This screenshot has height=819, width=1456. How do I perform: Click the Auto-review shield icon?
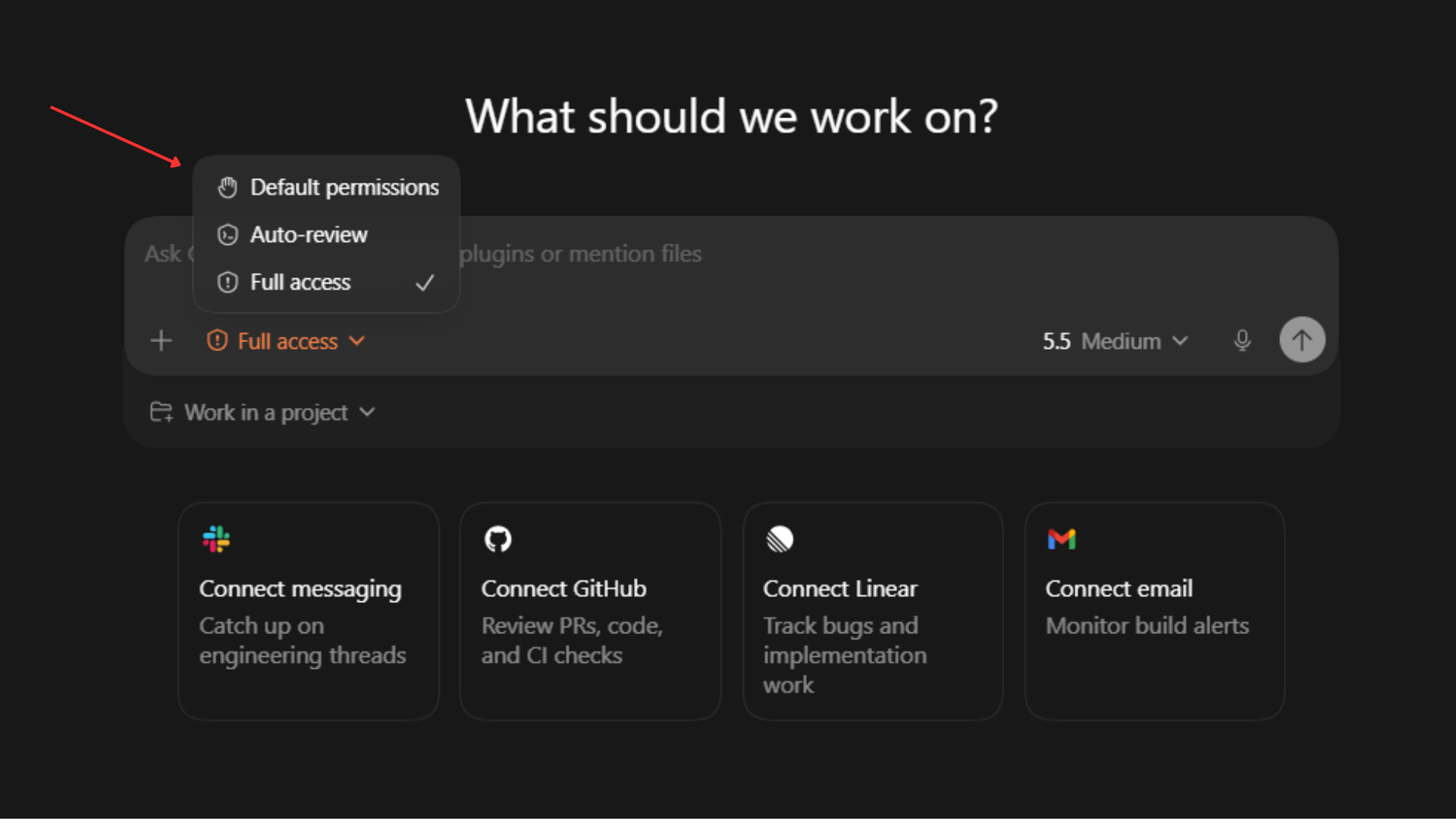click(x=227, y=235)
